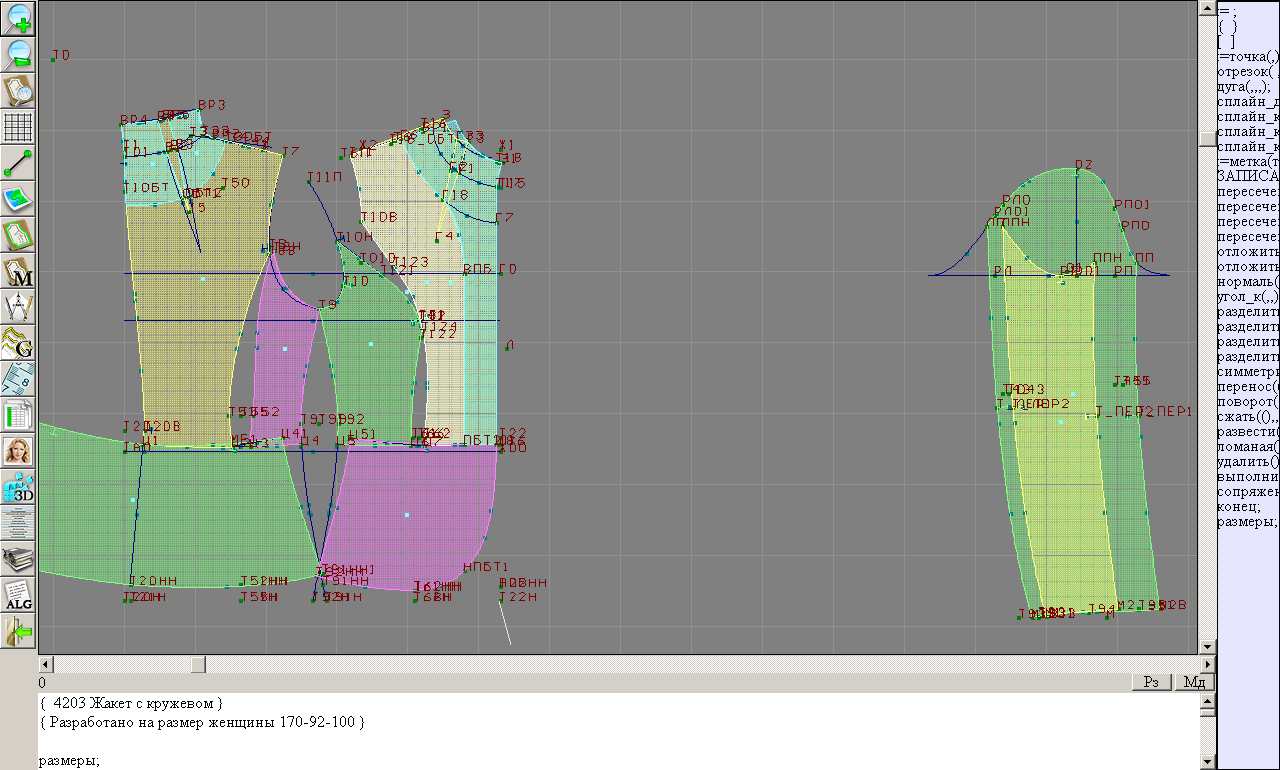Click the exit door arrow icon
Screen dimensions: 1280x770
pos(19,631)
